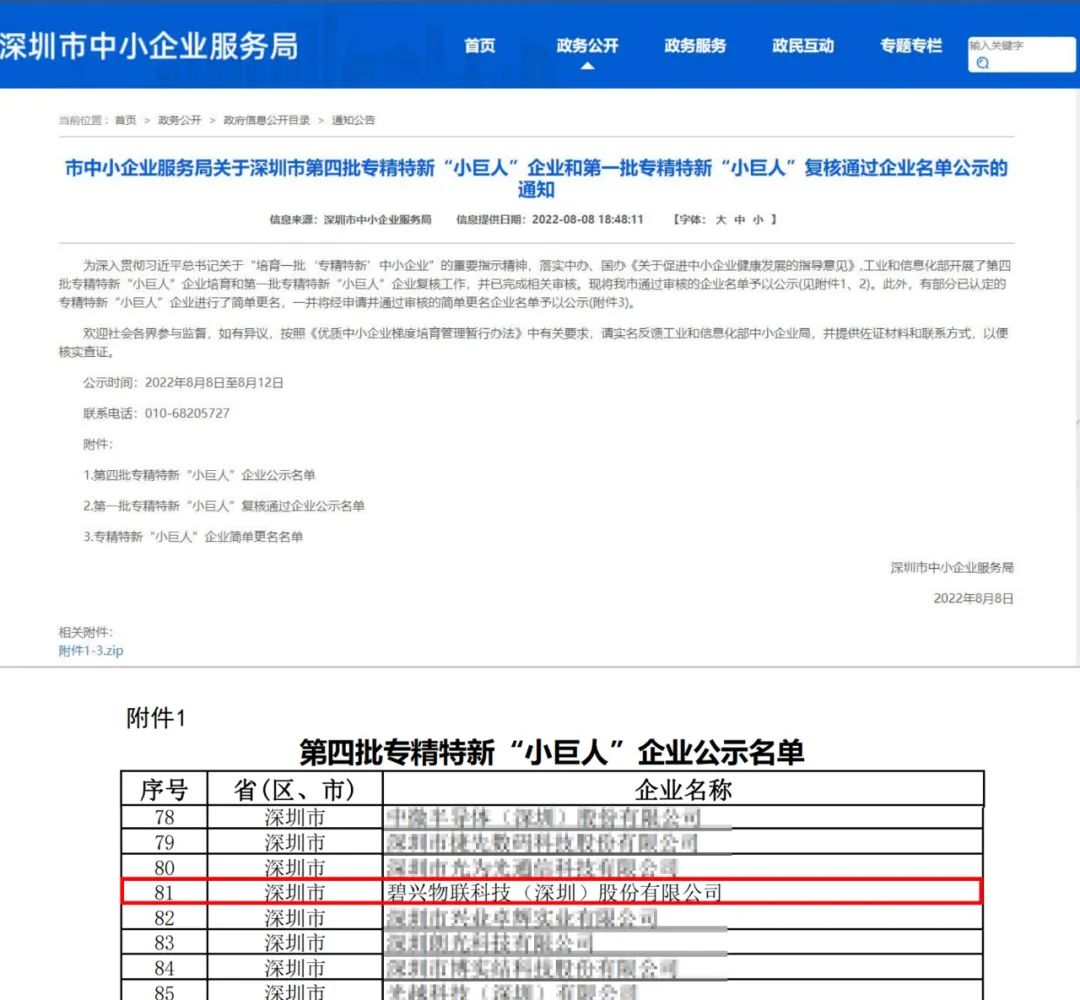Open the 专题专栏 navigation menu
This screenshot has width=1080, height=1000.
(911, 45)
